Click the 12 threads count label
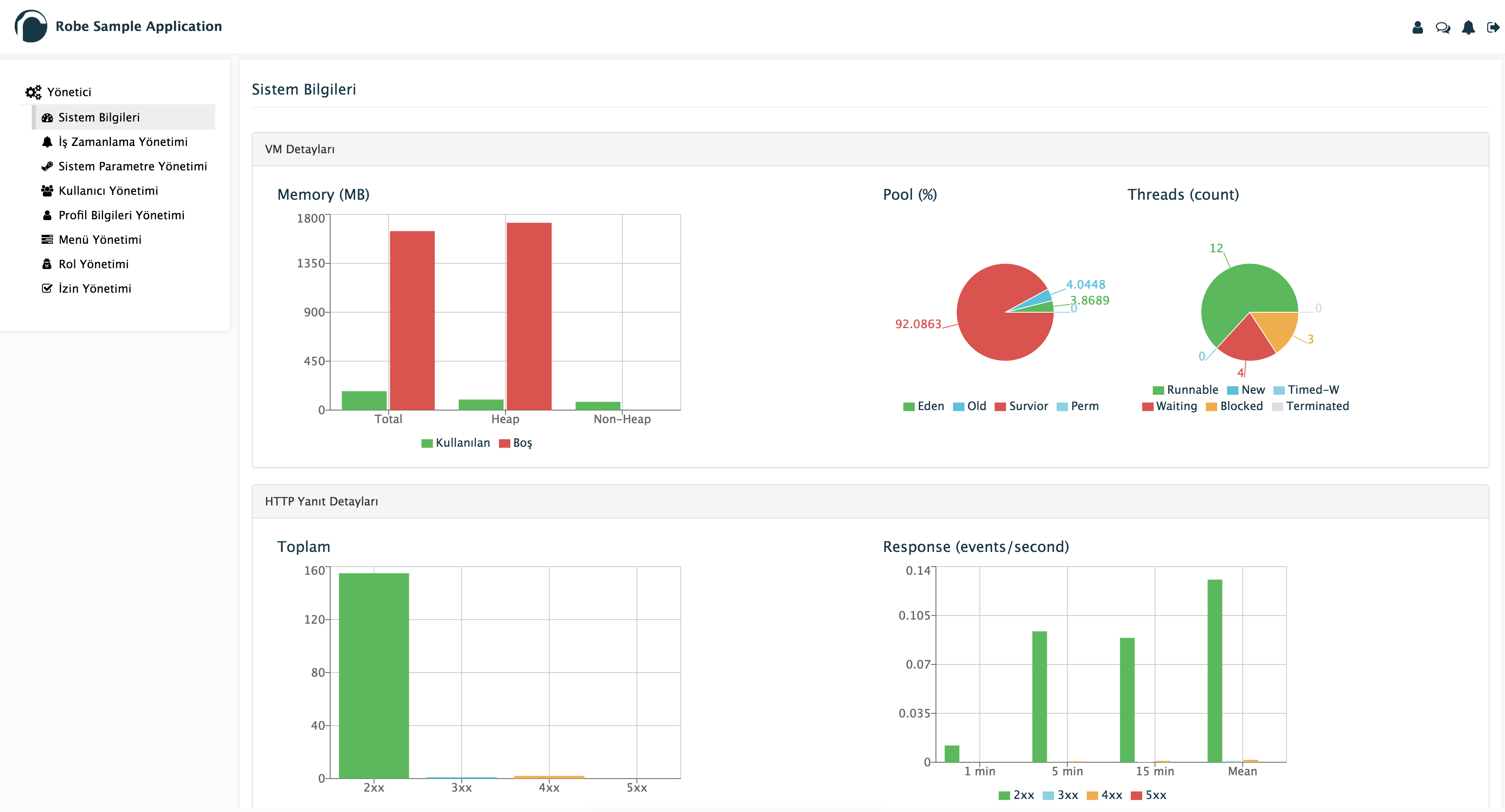Screen dimensions: 1505x812 click(1216, 248)
